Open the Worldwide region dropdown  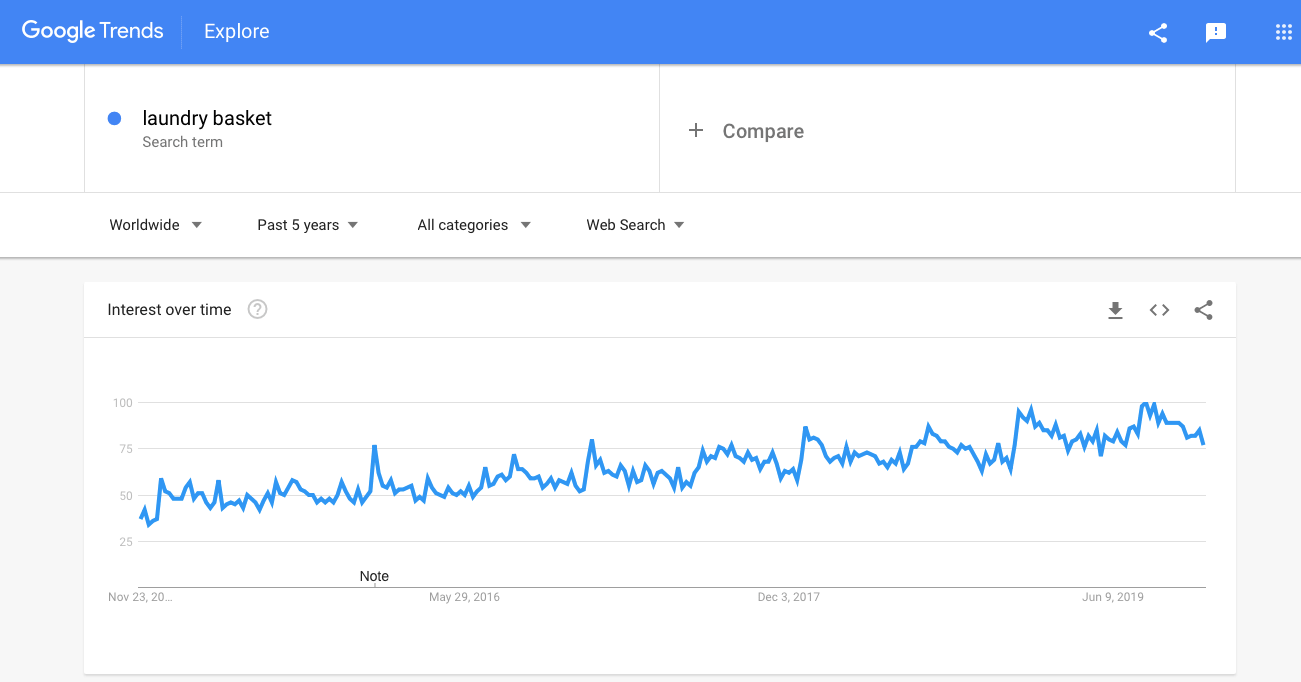[x=156, y=225]
